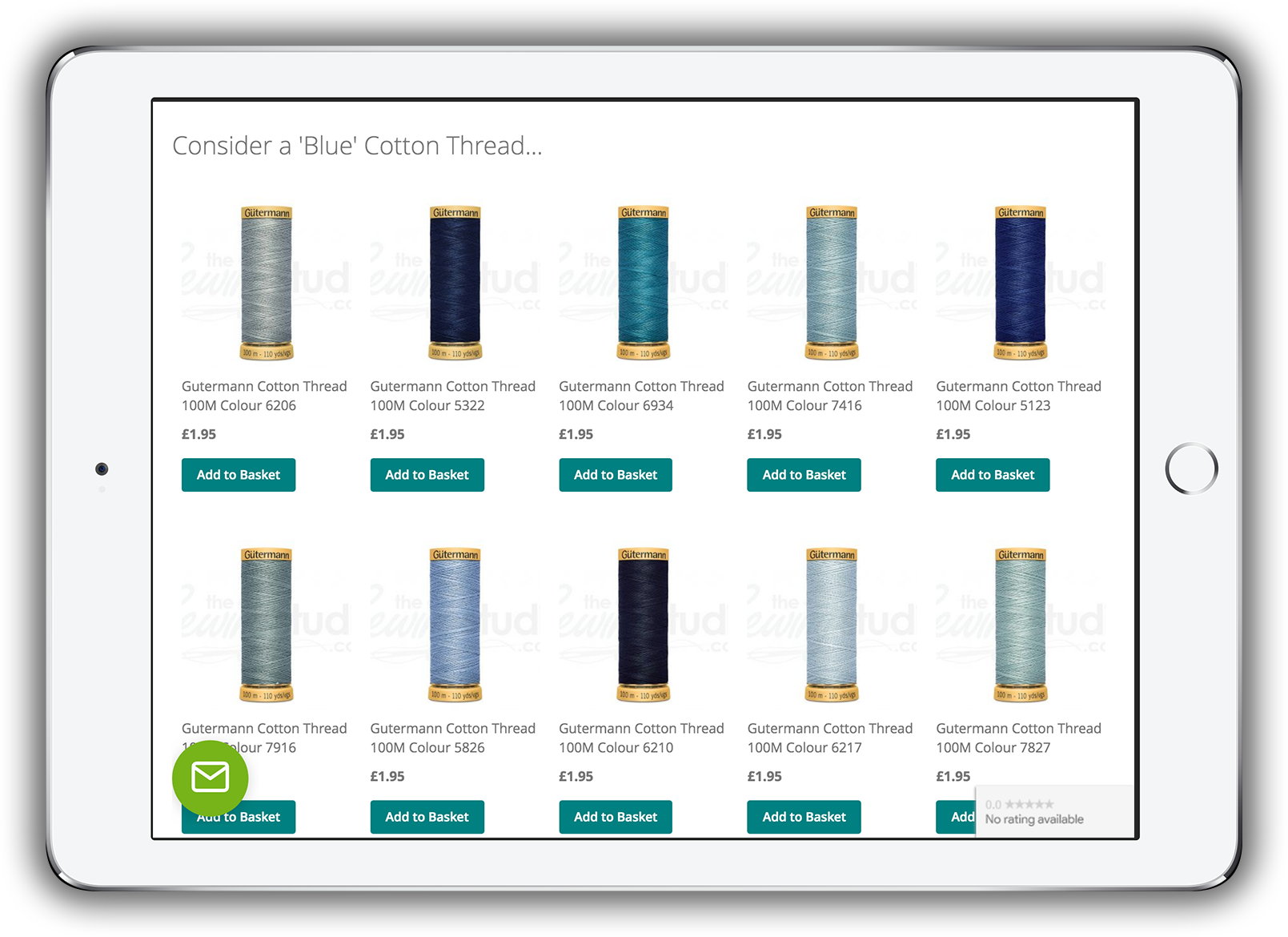This screenshot has height=937, width=1288.
Task: Open the 'No rating available' review badge
Action: tap(1054, 811)
